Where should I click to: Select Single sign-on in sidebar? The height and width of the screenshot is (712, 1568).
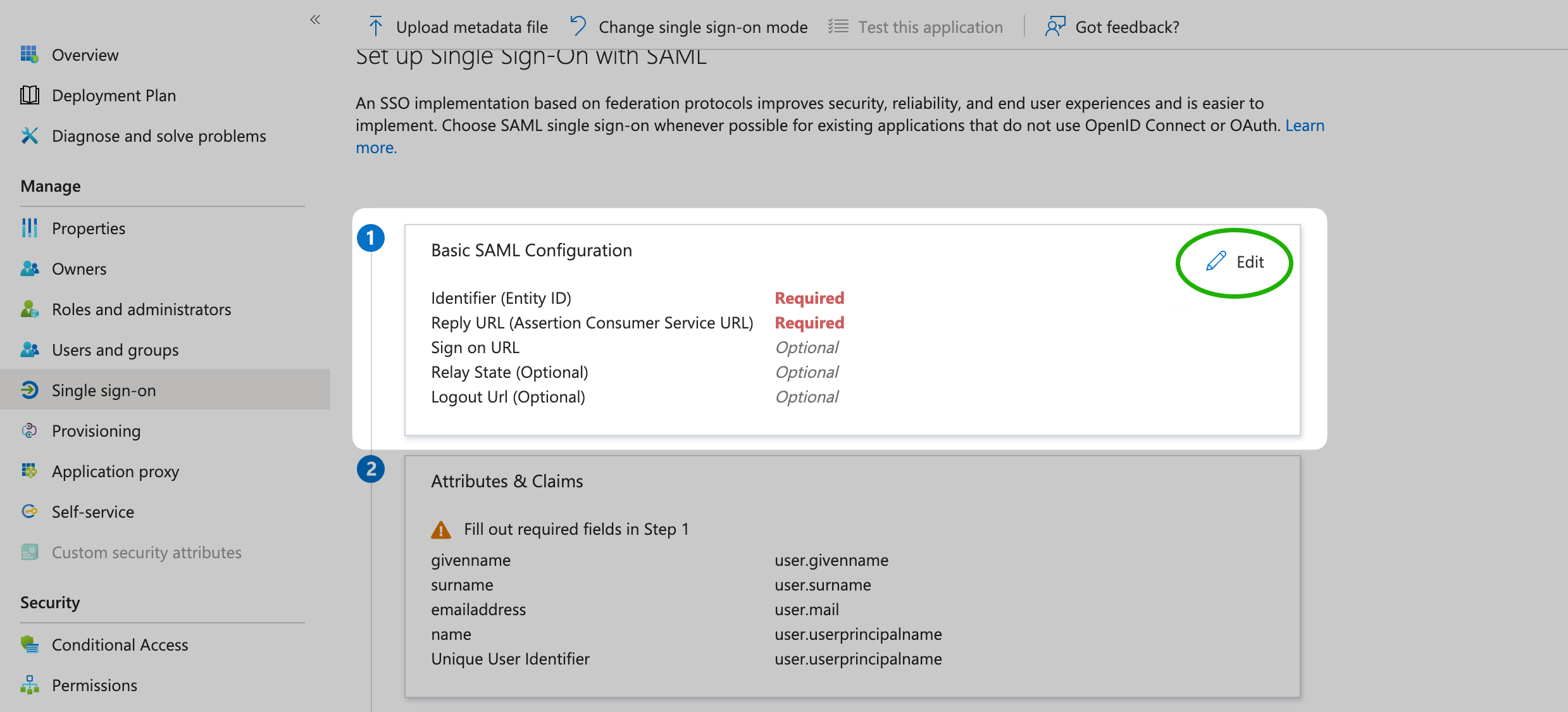coord(103,390)
